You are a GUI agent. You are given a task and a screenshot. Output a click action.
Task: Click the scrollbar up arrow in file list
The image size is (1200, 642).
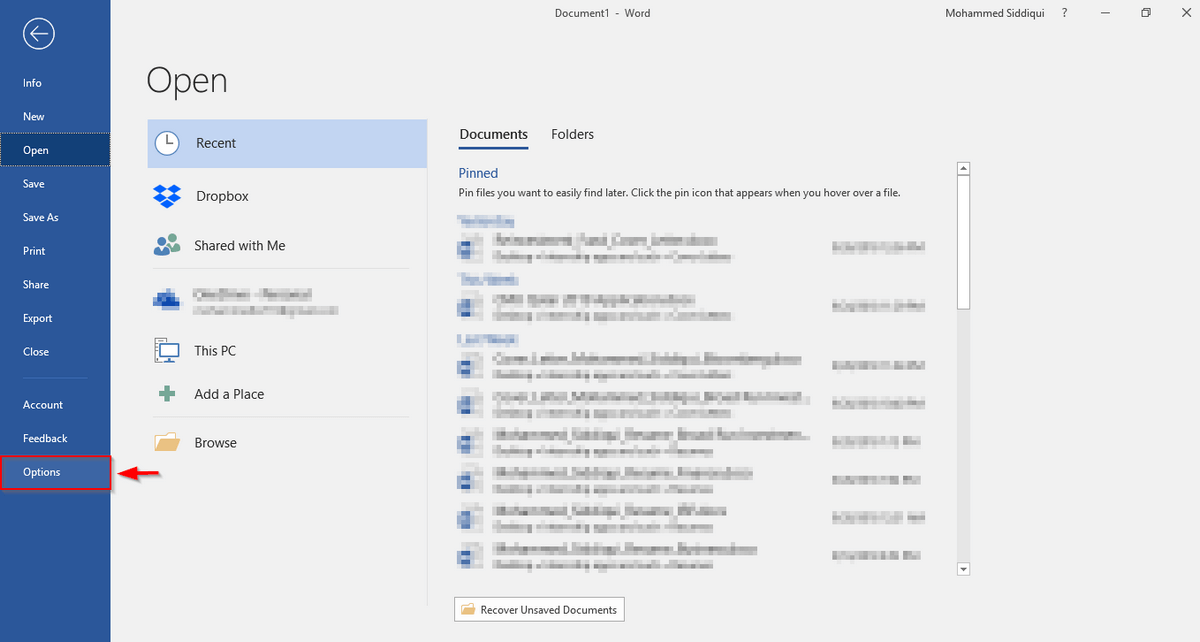click(x=964, y=168)
